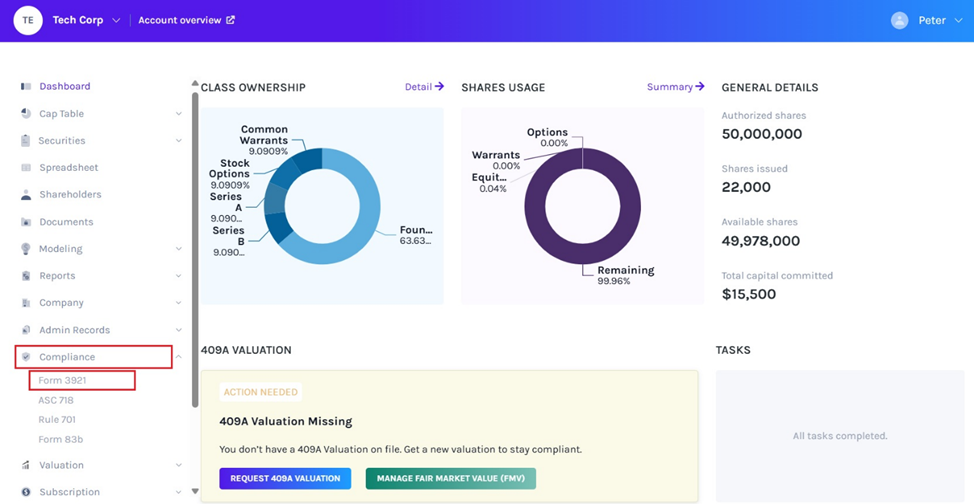974x504 pixels.
Task: Click Peter's user avatar icon
Action: (900, 20)
